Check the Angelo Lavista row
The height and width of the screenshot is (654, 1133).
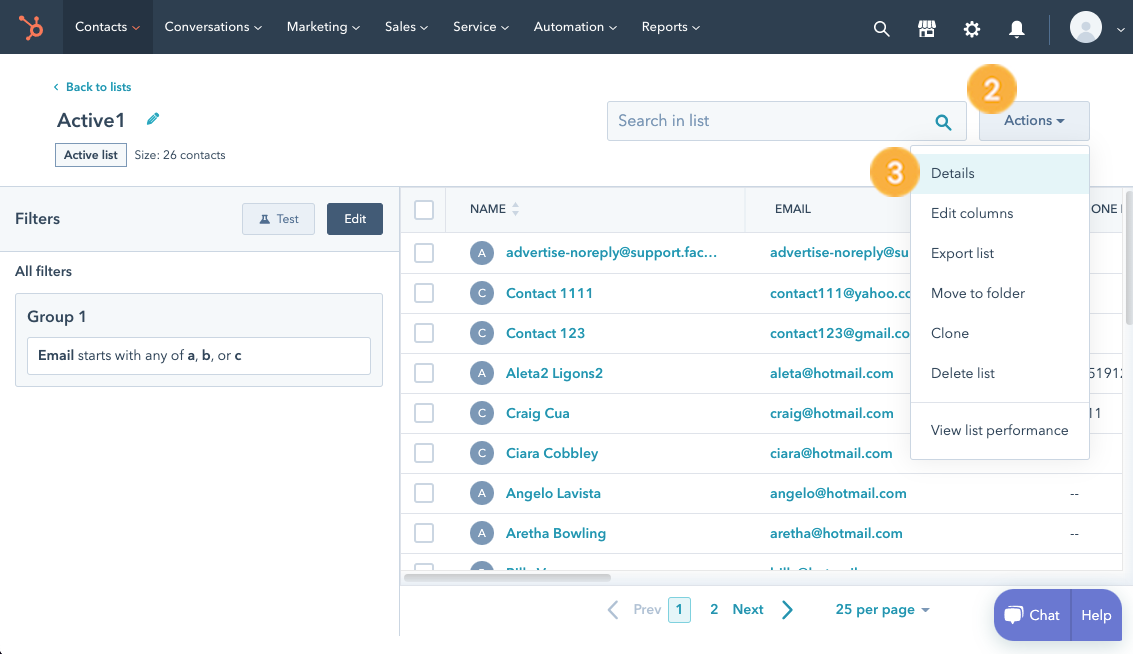point(424,493)
